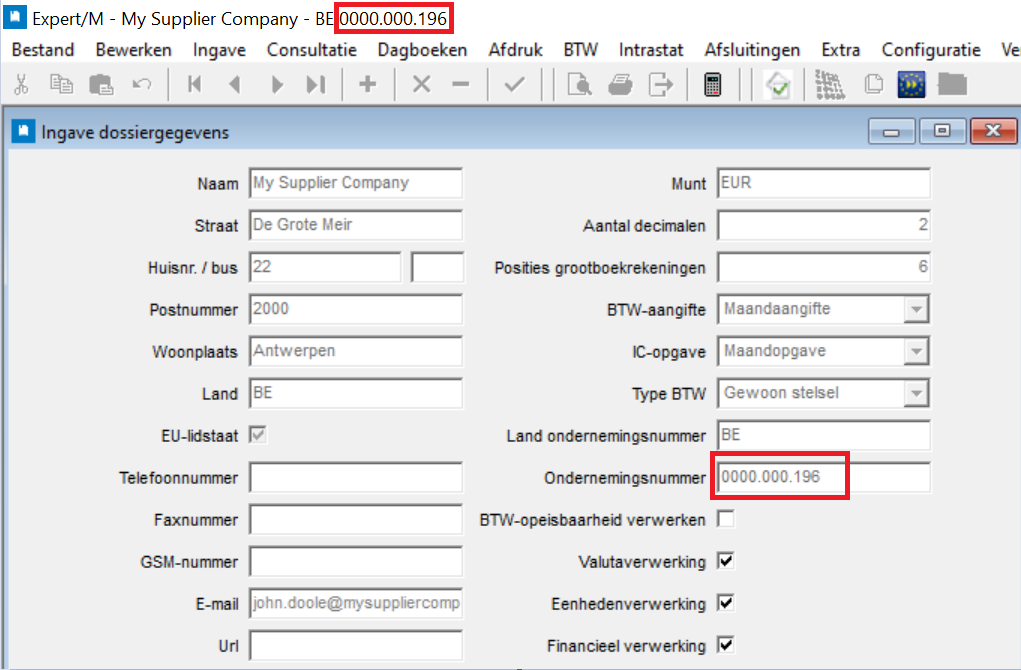1021x670 pixels.
Task: Open the Type BTW dropdown
Action: click(915, 394)
